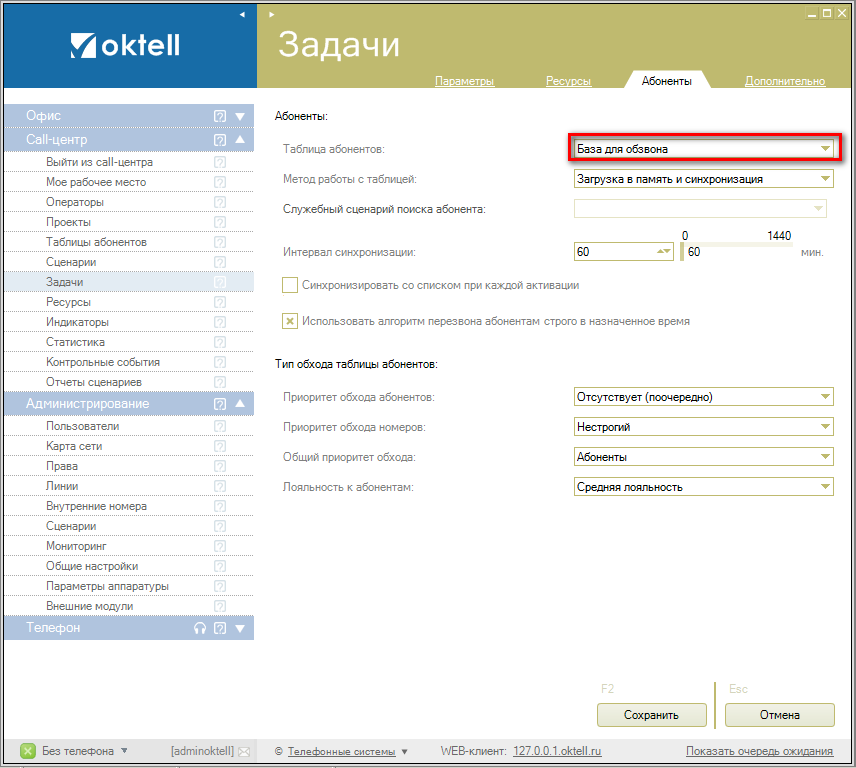Click help icon beside Проекты

[x=219, y=222]
